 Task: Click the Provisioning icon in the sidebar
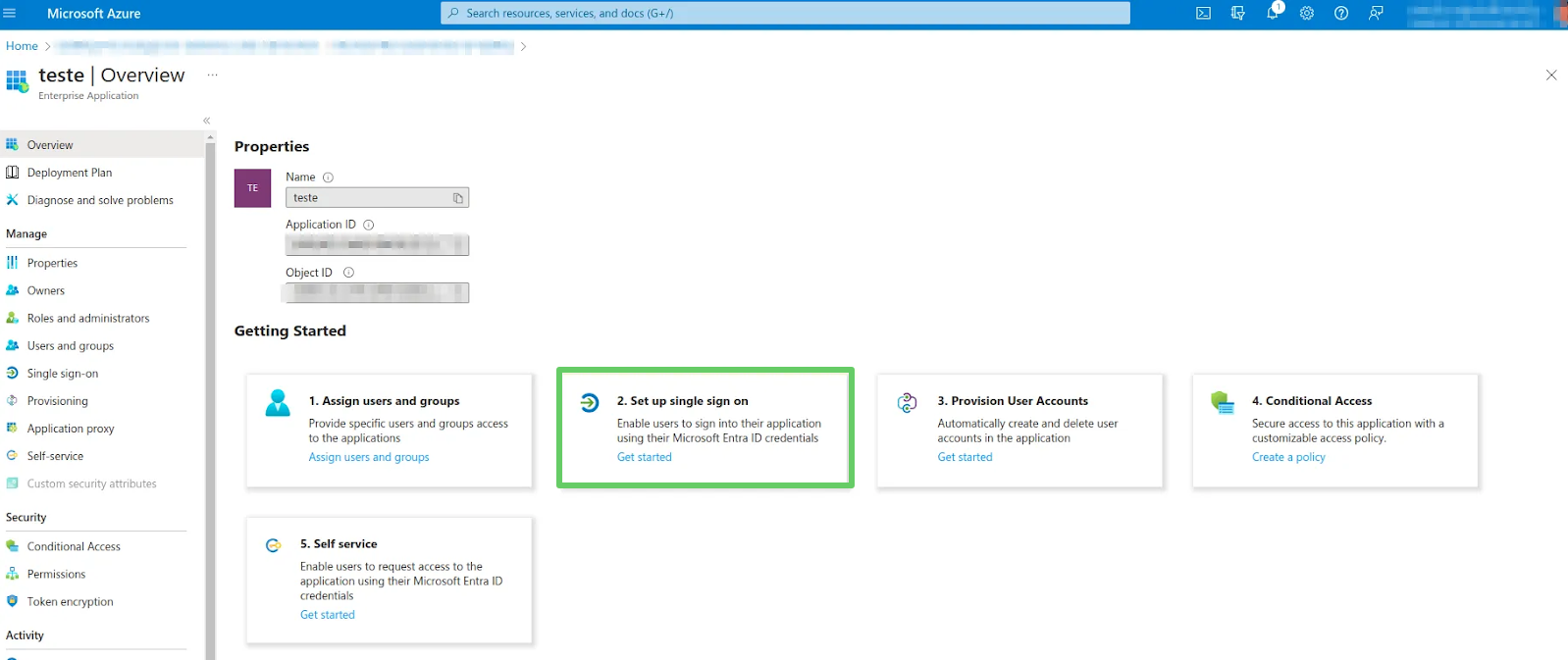tap(12, 400)
